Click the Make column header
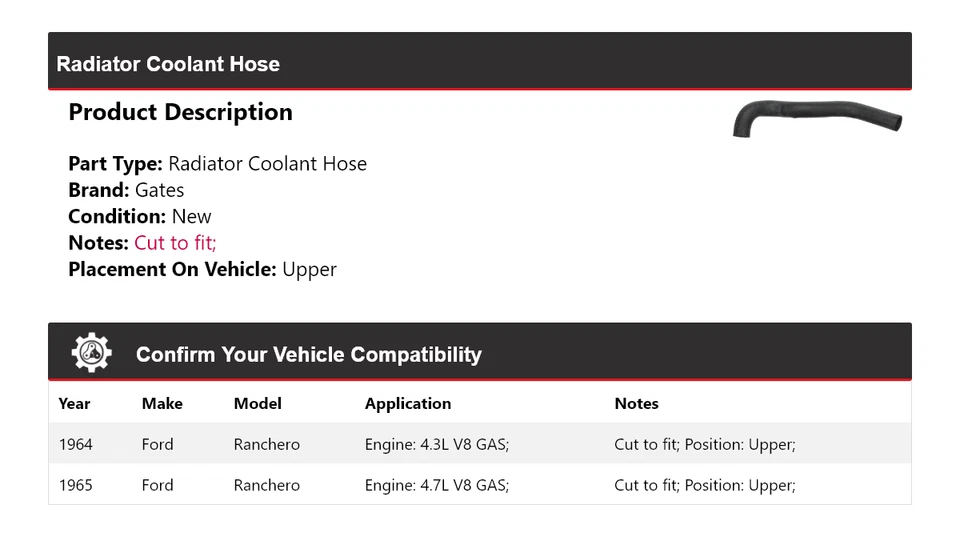This screenshot has height=537, width=960. pos(162,404)
